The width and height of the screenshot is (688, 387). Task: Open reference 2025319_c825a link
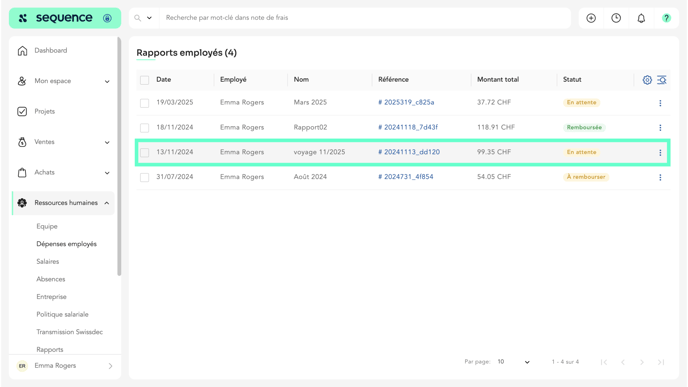[406, 103]
